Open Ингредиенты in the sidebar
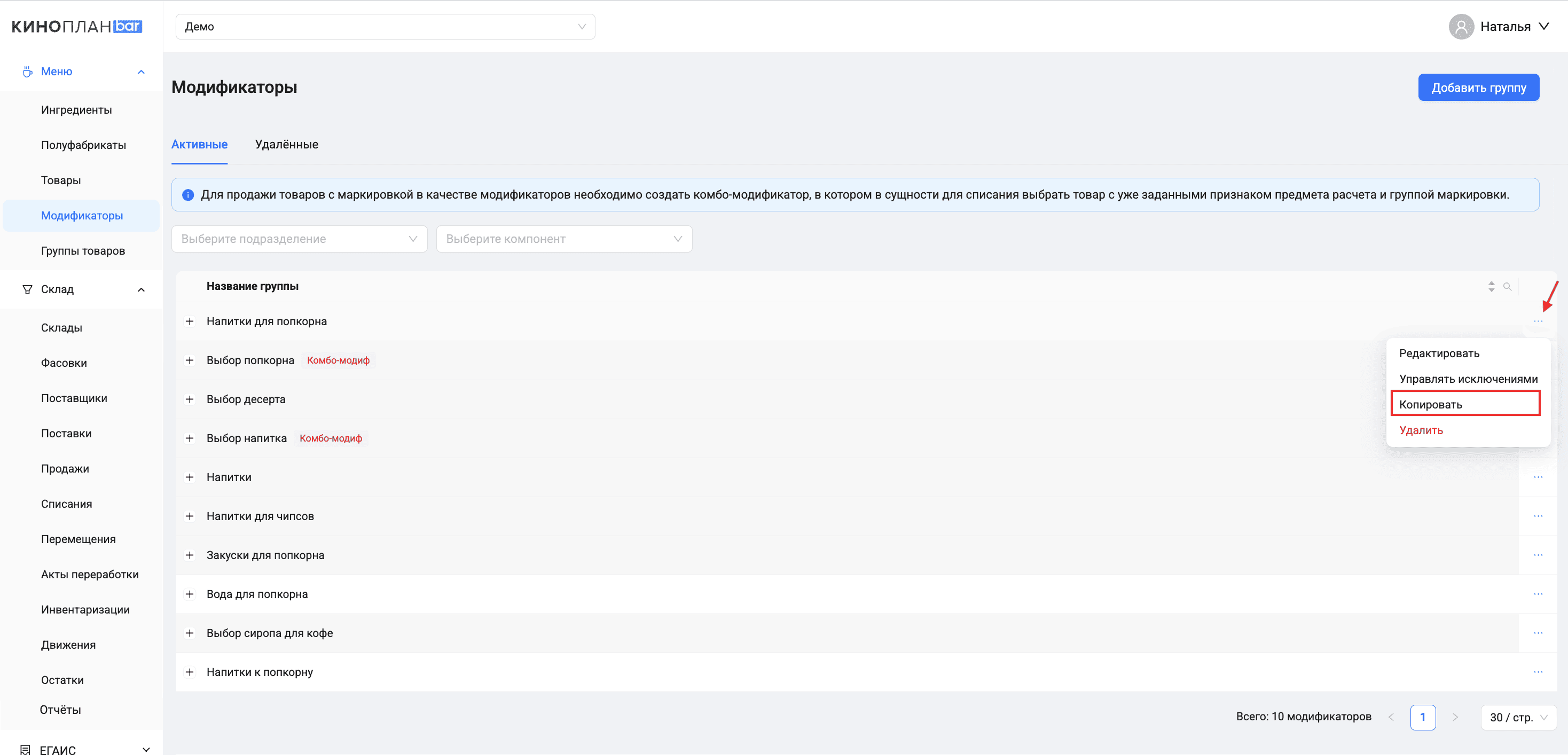The height and width of the screenshot is (755, 1568). (x=77, y=110)
